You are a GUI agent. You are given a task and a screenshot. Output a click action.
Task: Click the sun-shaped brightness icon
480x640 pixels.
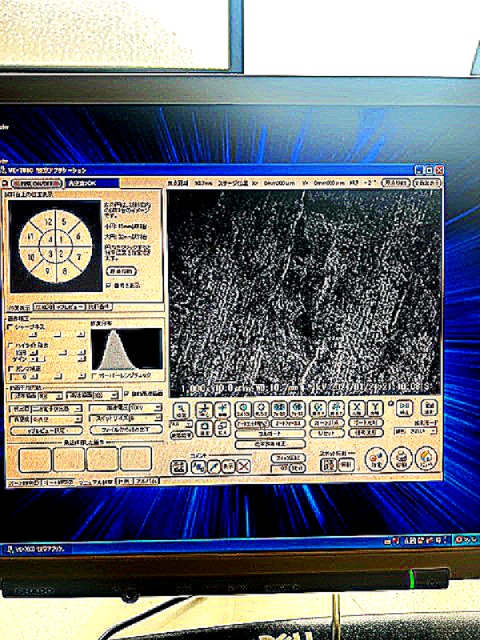pyautogui.click(x=261, y=409)
